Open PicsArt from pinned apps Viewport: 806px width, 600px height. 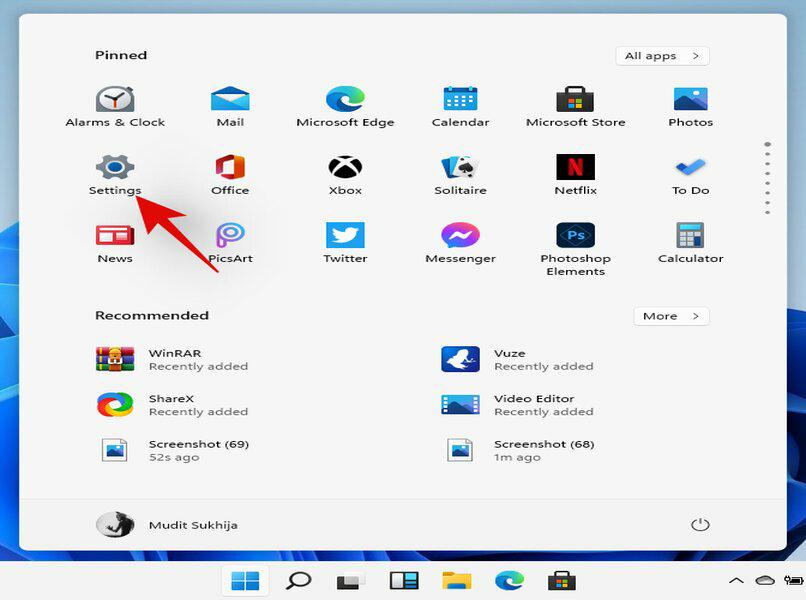pos(230,239)
